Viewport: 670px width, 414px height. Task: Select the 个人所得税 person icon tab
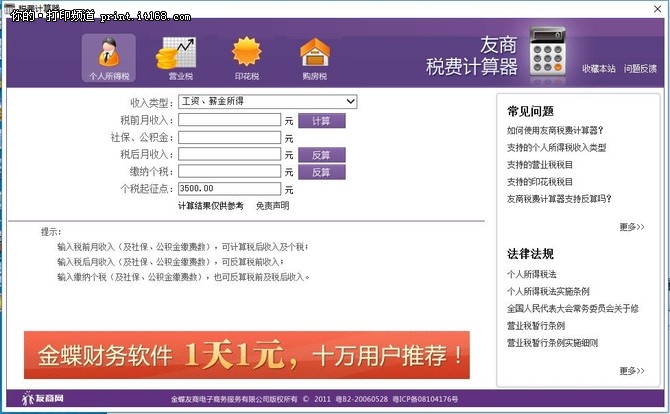109,58
